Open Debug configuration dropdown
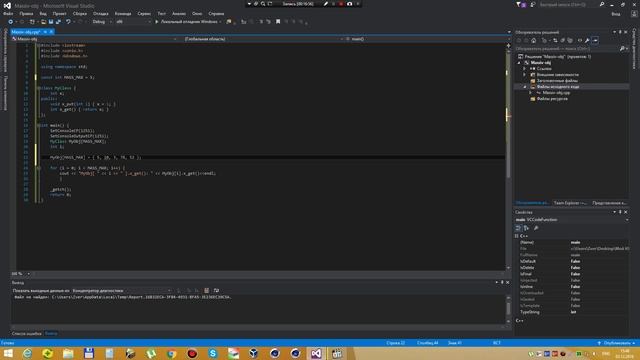 pyautogui.click(x=102, y=22)
